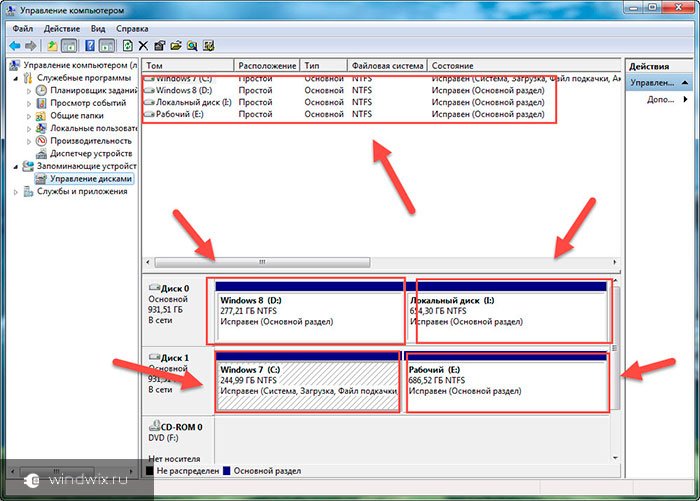The image size is (700, 501).
Task: Click the Open folder toolbar icon
Action: pyautogui.click(x=176, y=46)
